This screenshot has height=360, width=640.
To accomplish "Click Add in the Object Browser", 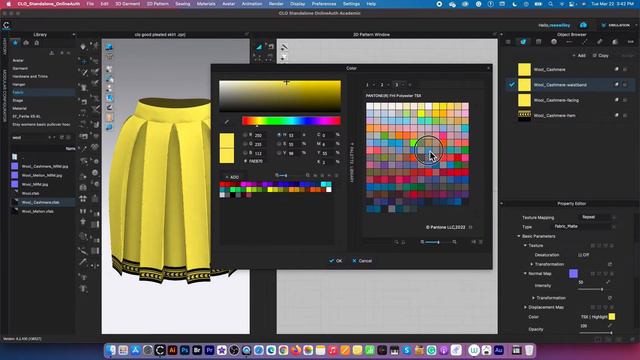I will pos(579,56).
